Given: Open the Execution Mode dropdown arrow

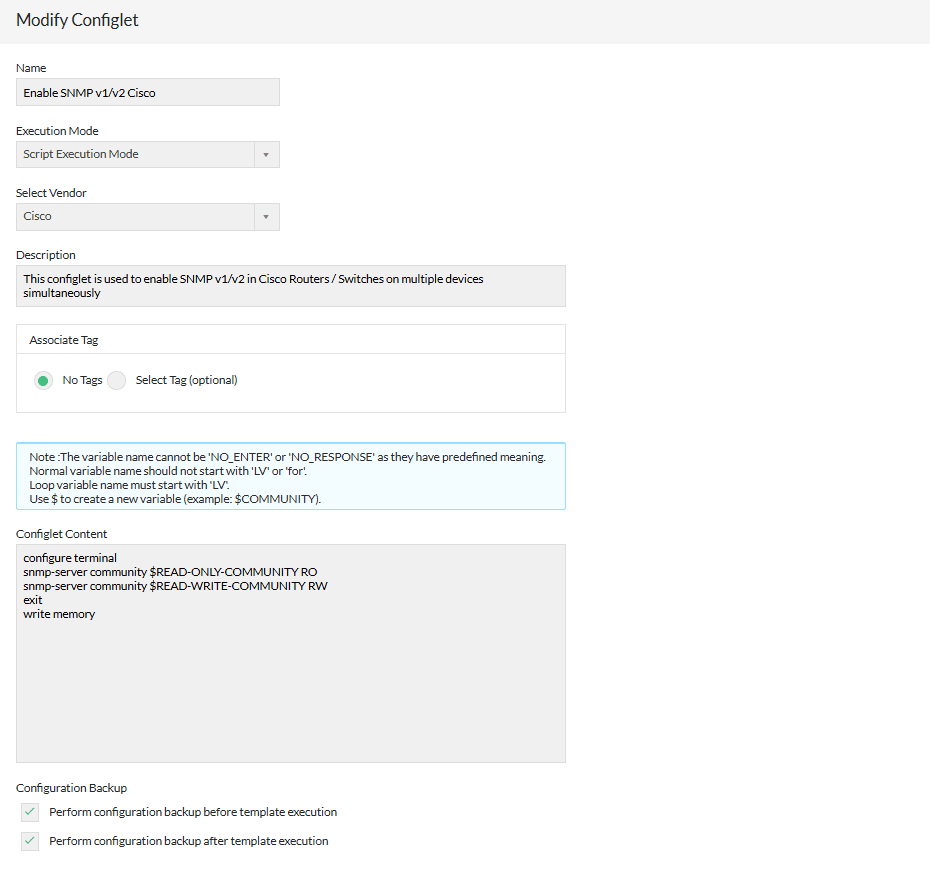Looking at the screenshot, I should tap(268, 154).
